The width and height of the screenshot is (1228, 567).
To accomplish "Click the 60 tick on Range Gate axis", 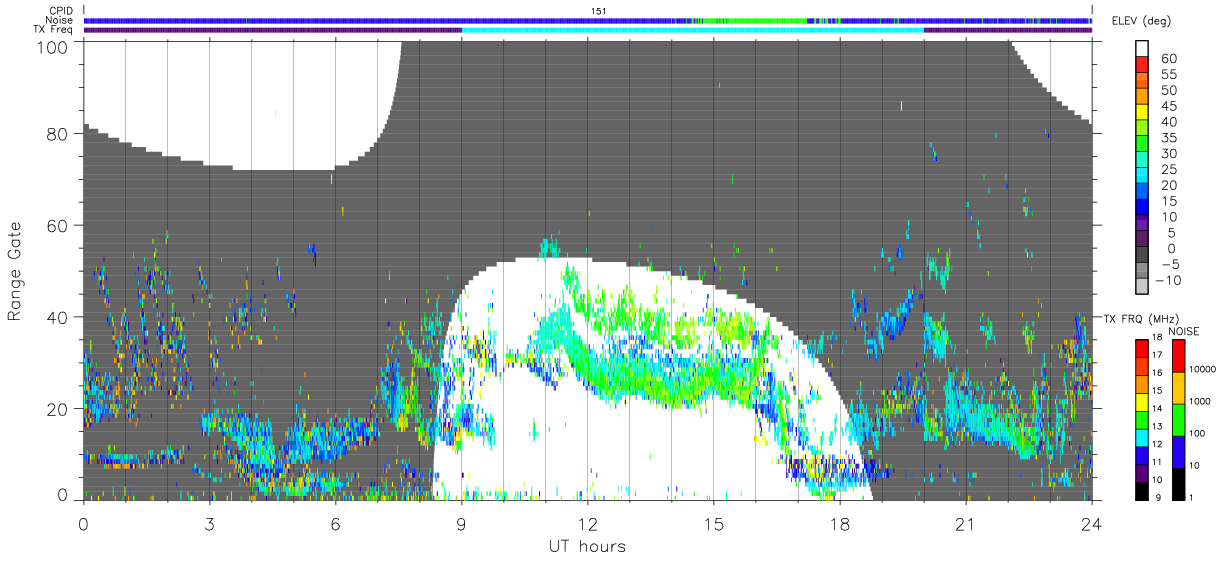I will pos(59,226).
